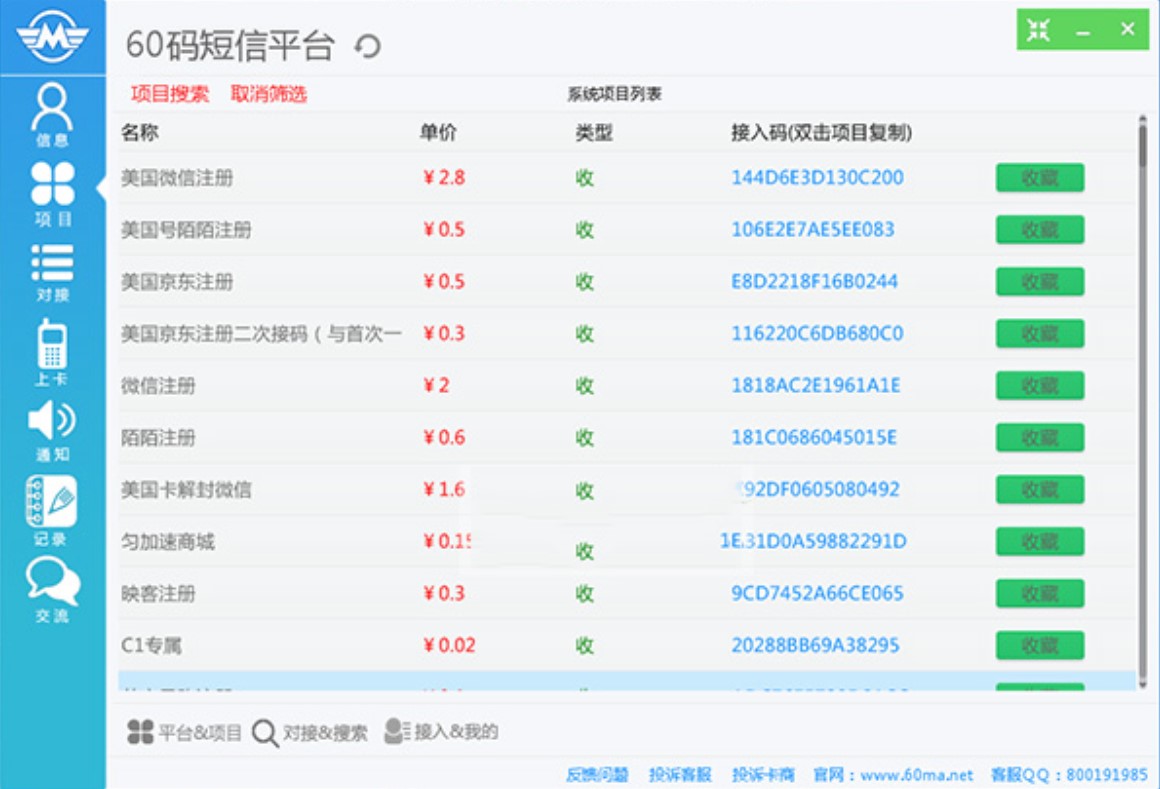This screenshot has height=789, width=1160.
Task: Click 收藏 button for 美国微信注册
Action: tap(1039, 178)
